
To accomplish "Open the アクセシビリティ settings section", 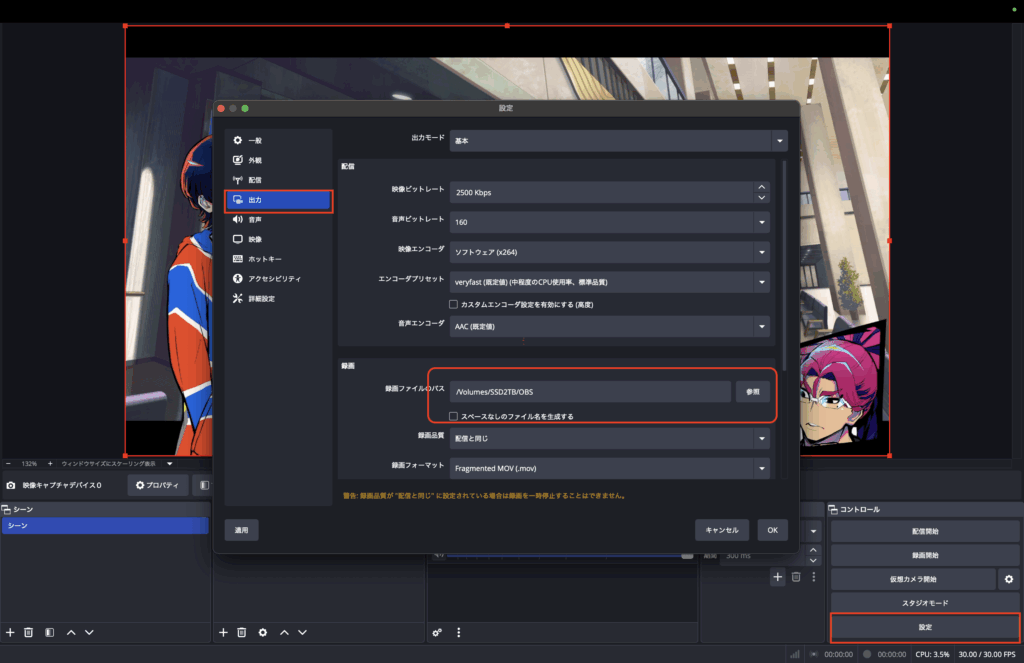I will pos(273,279).
